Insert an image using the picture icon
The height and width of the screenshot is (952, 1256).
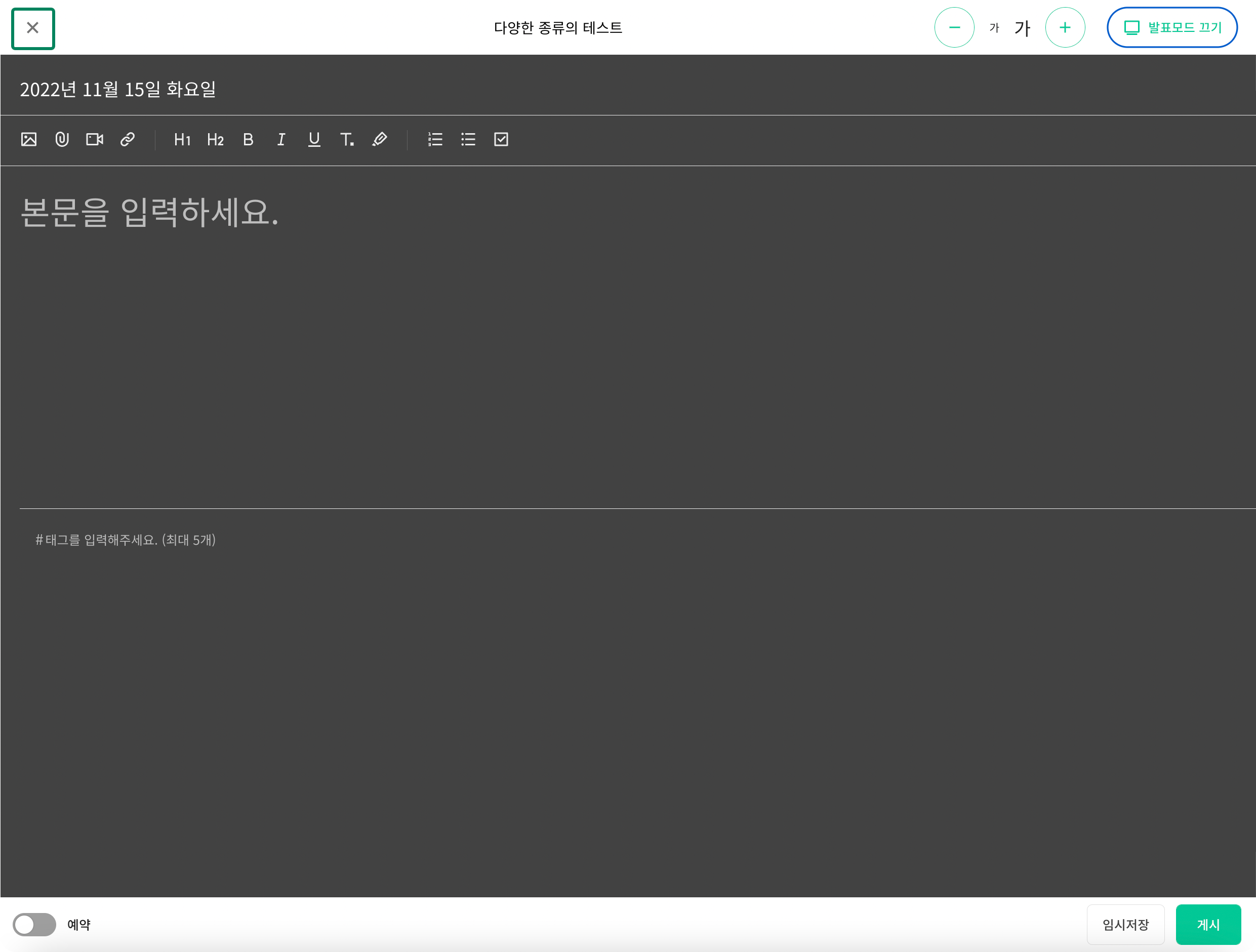[29, 140]
